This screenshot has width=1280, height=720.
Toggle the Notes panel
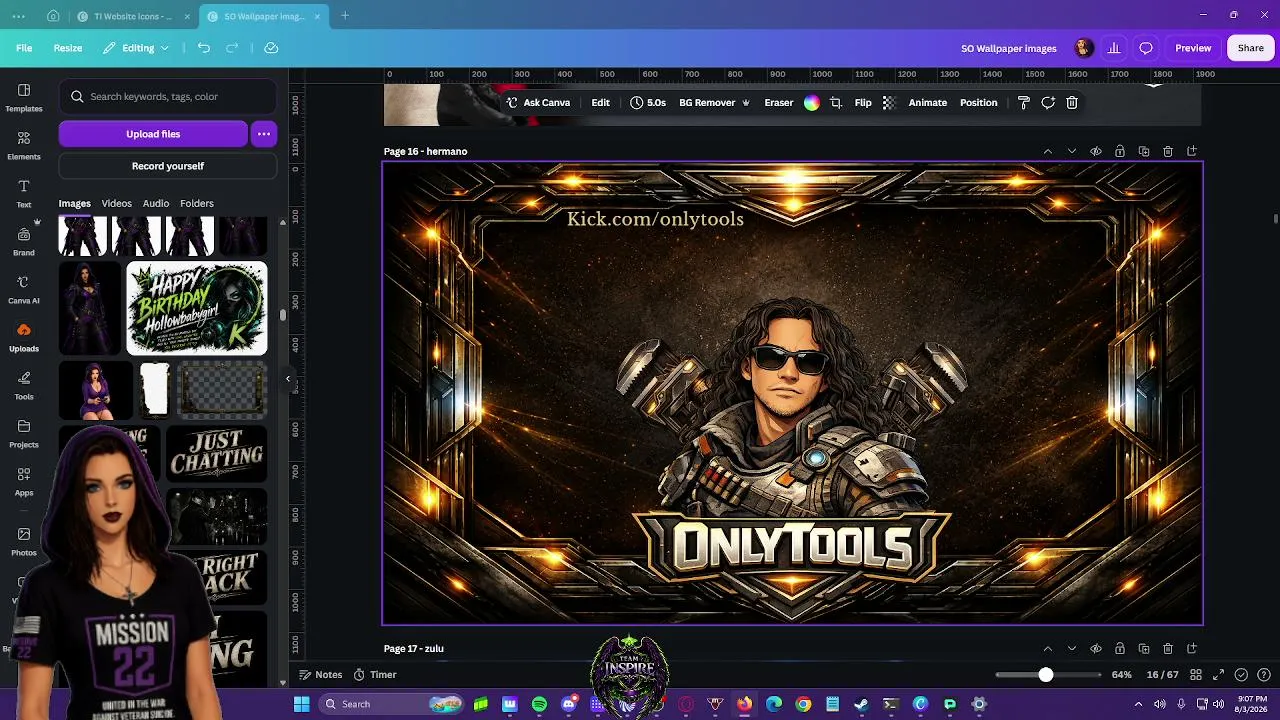coord(320,675)
